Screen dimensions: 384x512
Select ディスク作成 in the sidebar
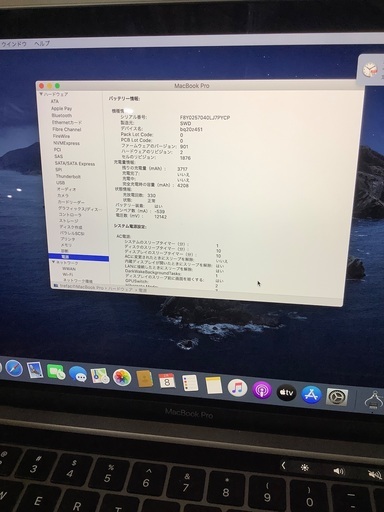[x=71, y=227]
